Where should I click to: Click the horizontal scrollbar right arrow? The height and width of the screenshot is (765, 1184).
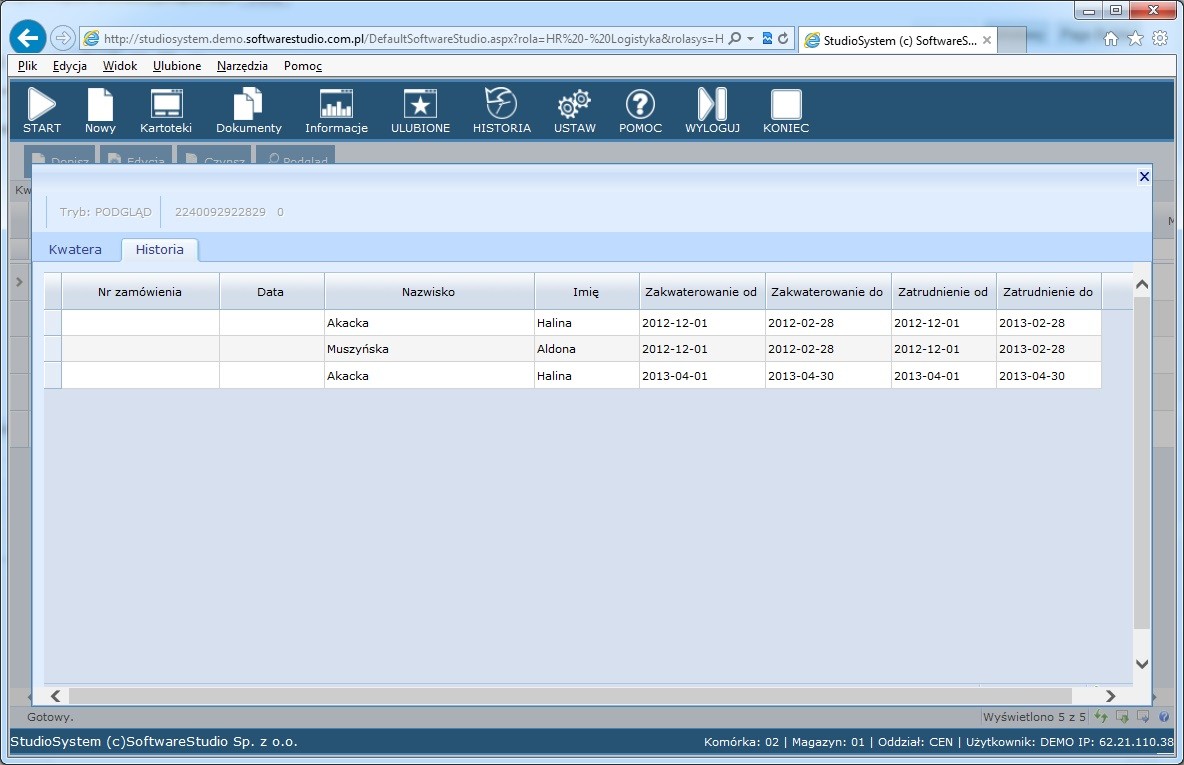coord(1110,696)
